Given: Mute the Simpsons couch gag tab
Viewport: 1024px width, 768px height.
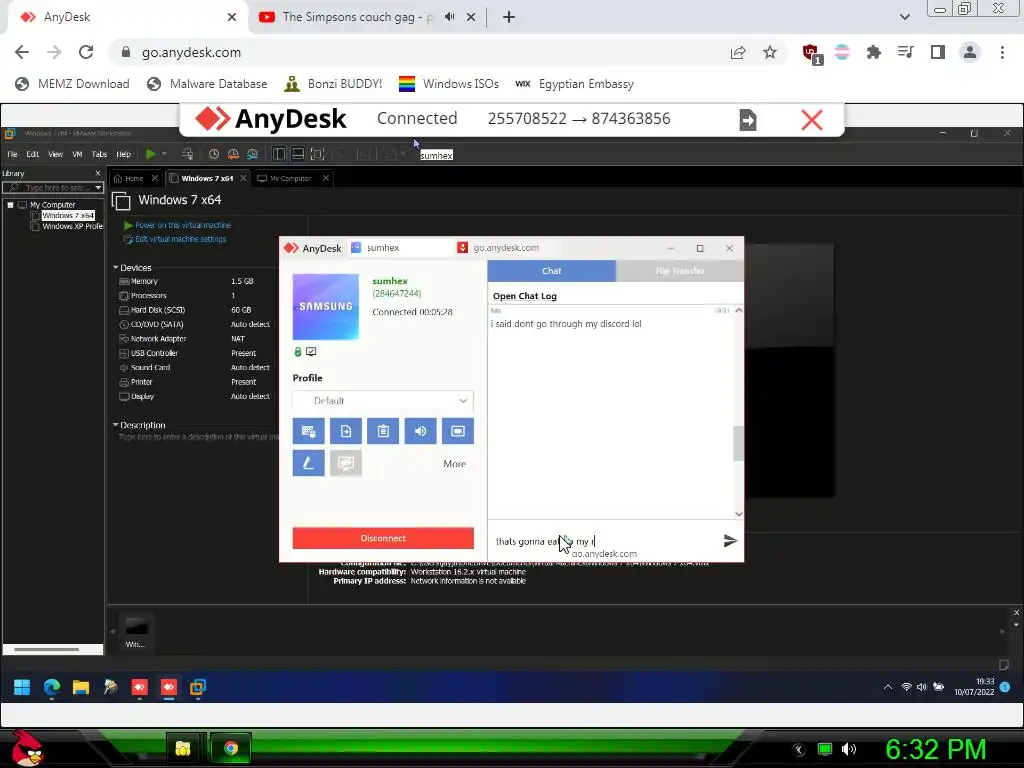Looking at the screenshot, I should click(x=450, y=17).
